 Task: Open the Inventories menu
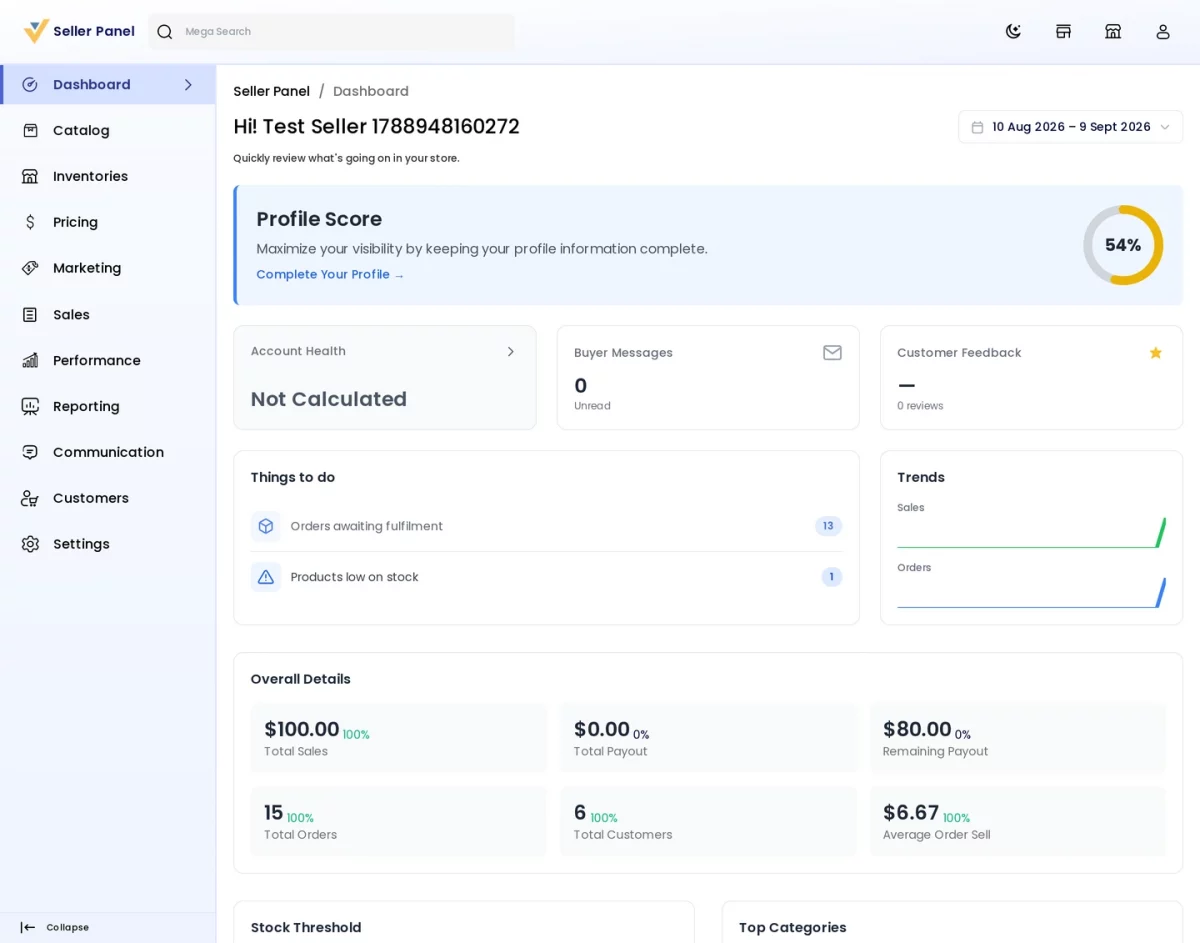click(108, 177)
